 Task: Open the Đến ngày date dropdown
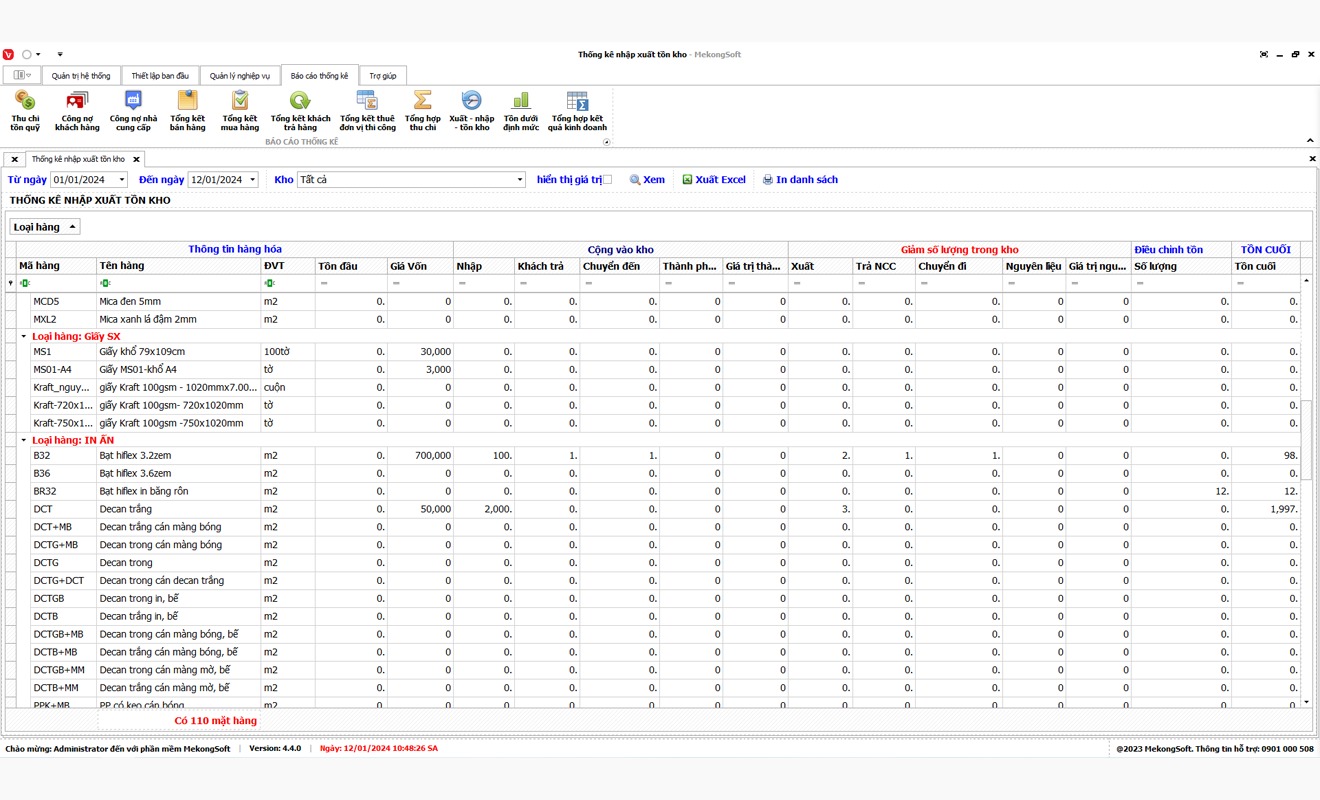(x=252, y=180)
